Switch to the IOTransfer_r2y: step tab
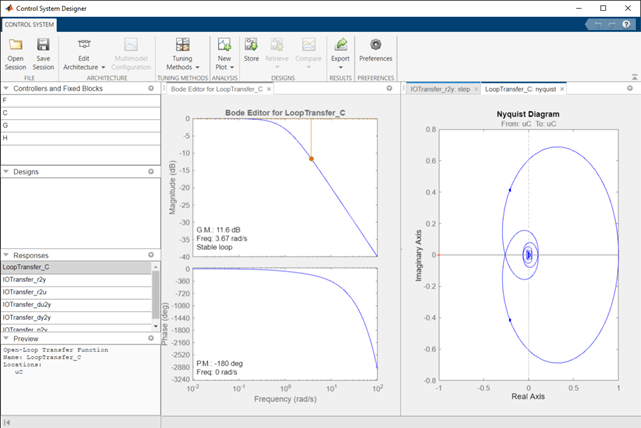 [440, 89]
